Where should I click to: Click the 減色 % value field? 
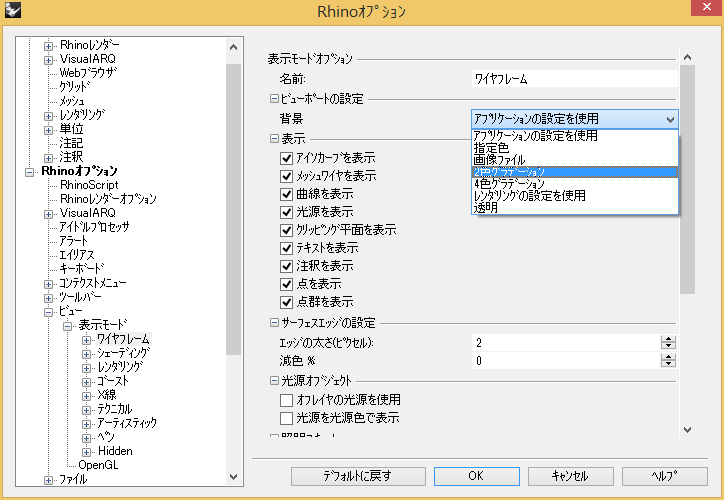coord(566,361)
